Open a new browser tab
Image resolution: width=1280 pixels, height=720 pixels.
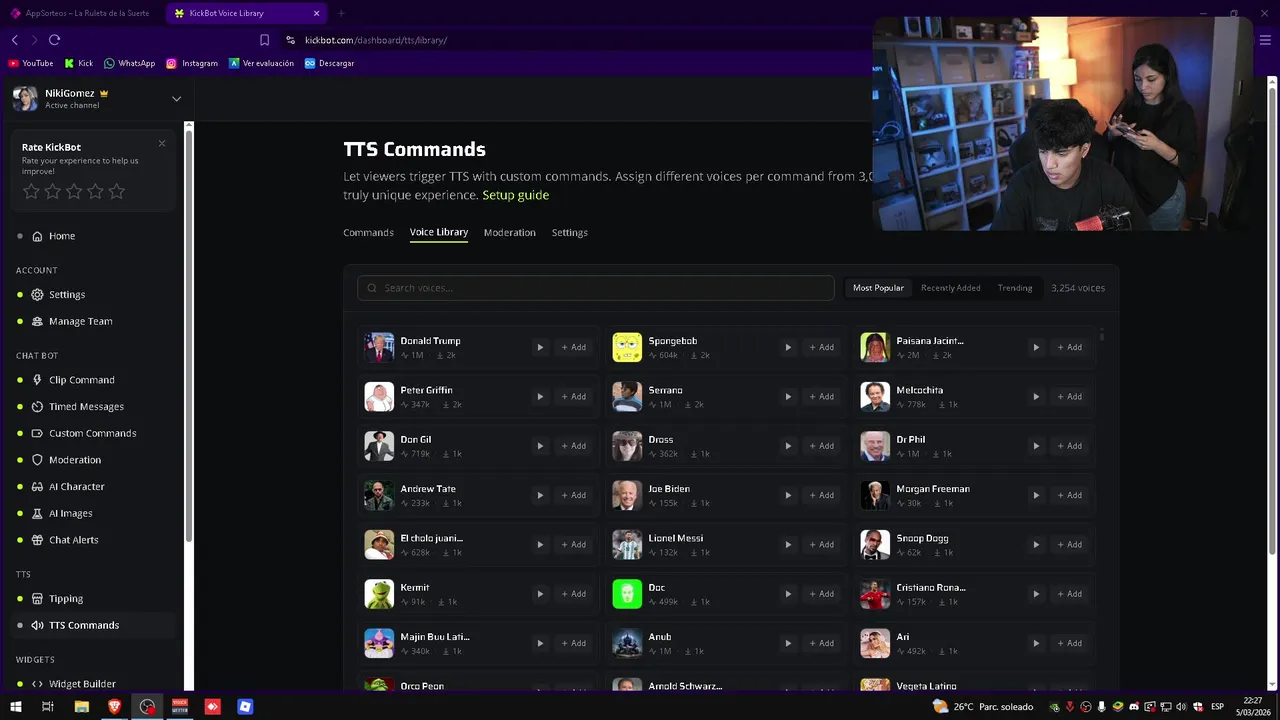341,13
